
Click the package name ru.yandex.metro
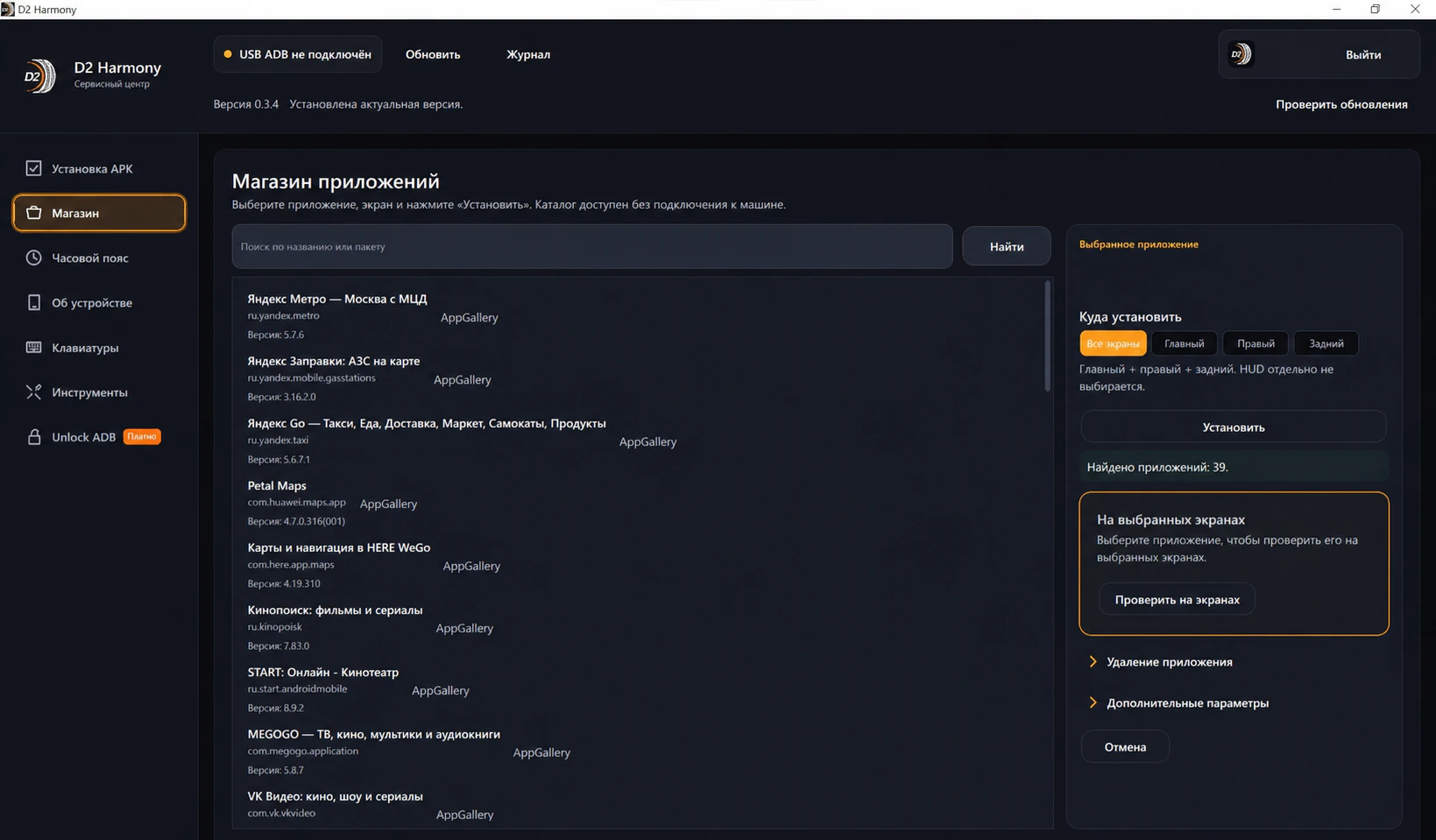pyautogui.click(x=283, y=315)
